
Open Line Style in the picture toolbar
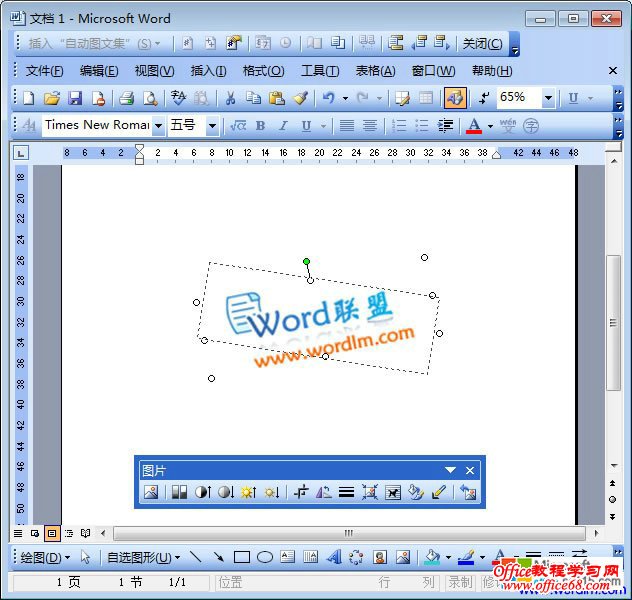tap(346, 492)
